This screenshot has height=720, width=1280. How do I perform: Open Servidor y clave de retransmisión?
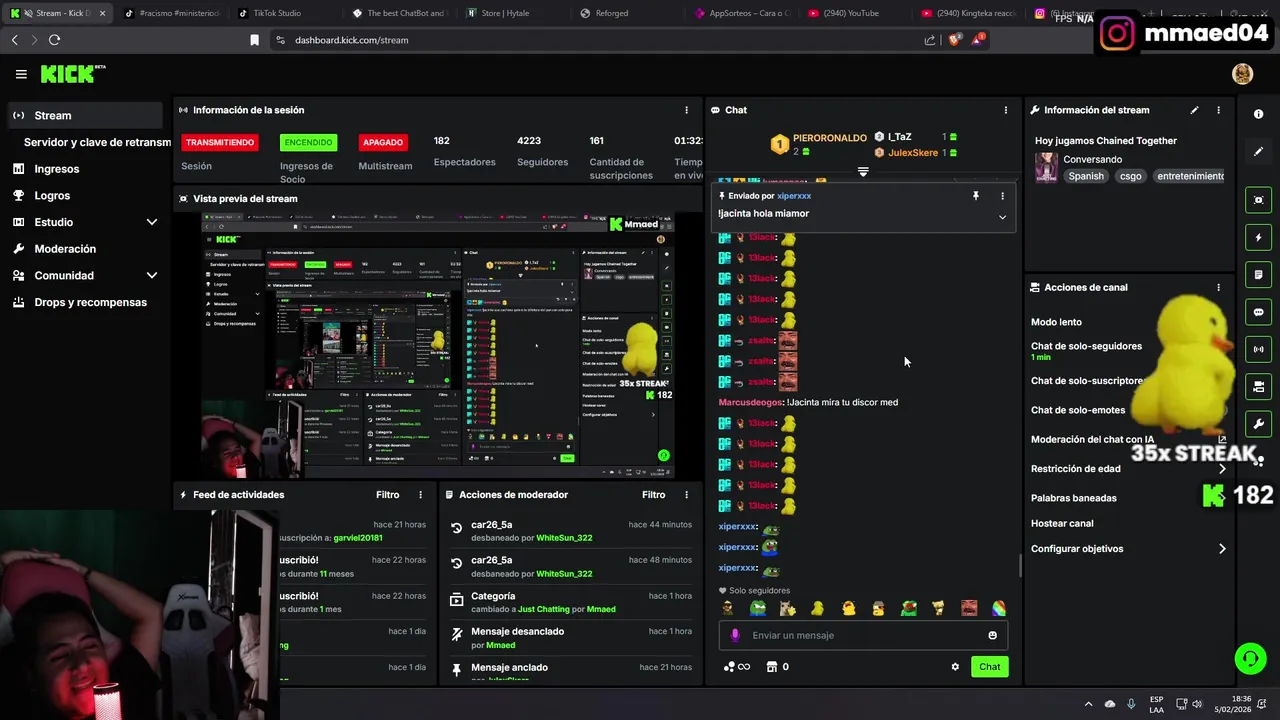click(x=97, y=142)
